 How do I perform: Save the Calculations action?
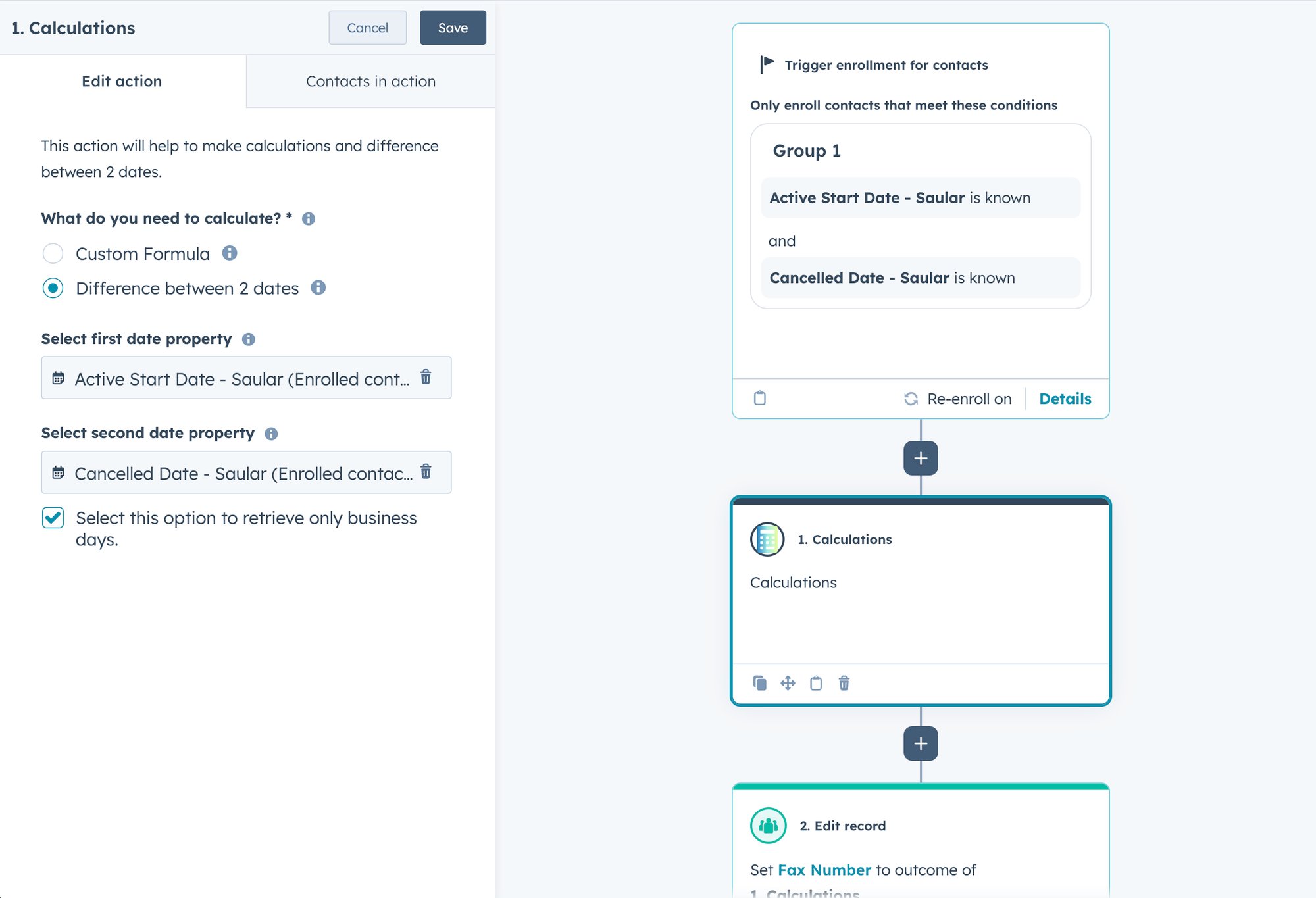point(453,28)
